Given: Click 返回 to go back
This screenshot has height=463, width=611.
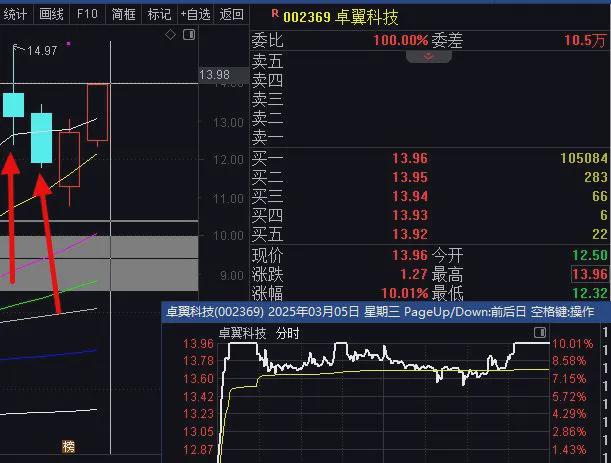Looking at the screenshot, I should point(231,15).
